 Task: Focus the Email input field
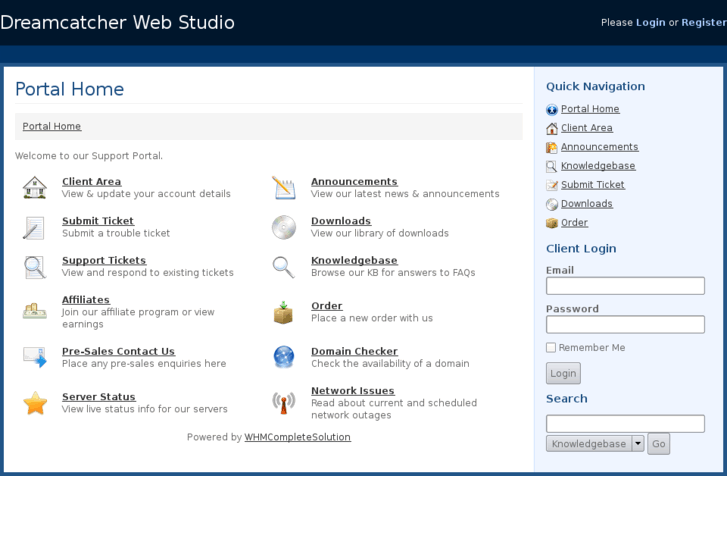(625, 286)
